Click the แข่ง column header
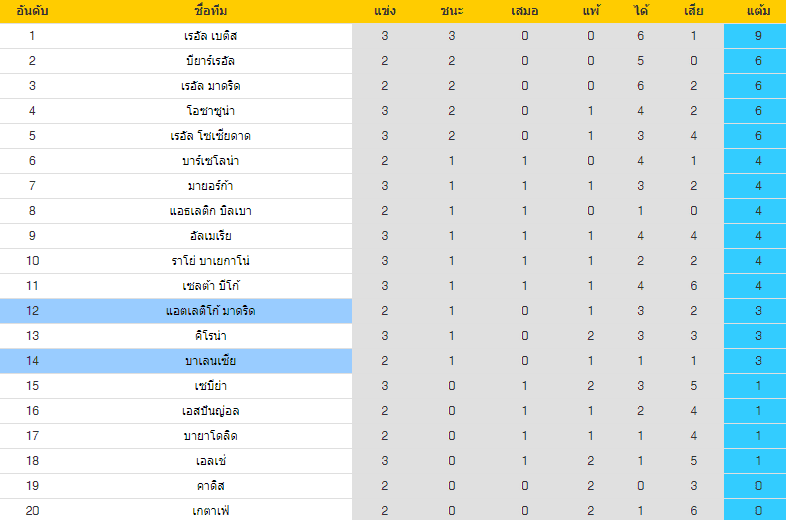 click(384, 11)
